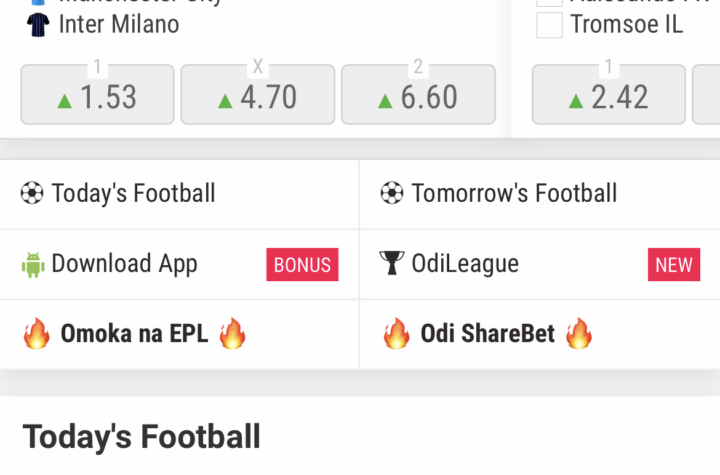Image resolution: width=720 pixels, height=475 pixels.
Task: Tap the green Android robot icon
Action: 33,265
